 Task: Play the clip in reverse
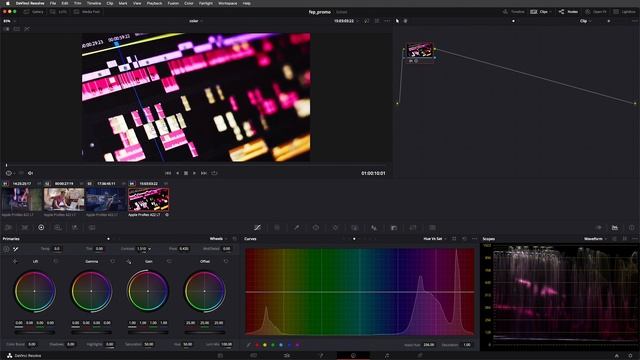point(177,173)
